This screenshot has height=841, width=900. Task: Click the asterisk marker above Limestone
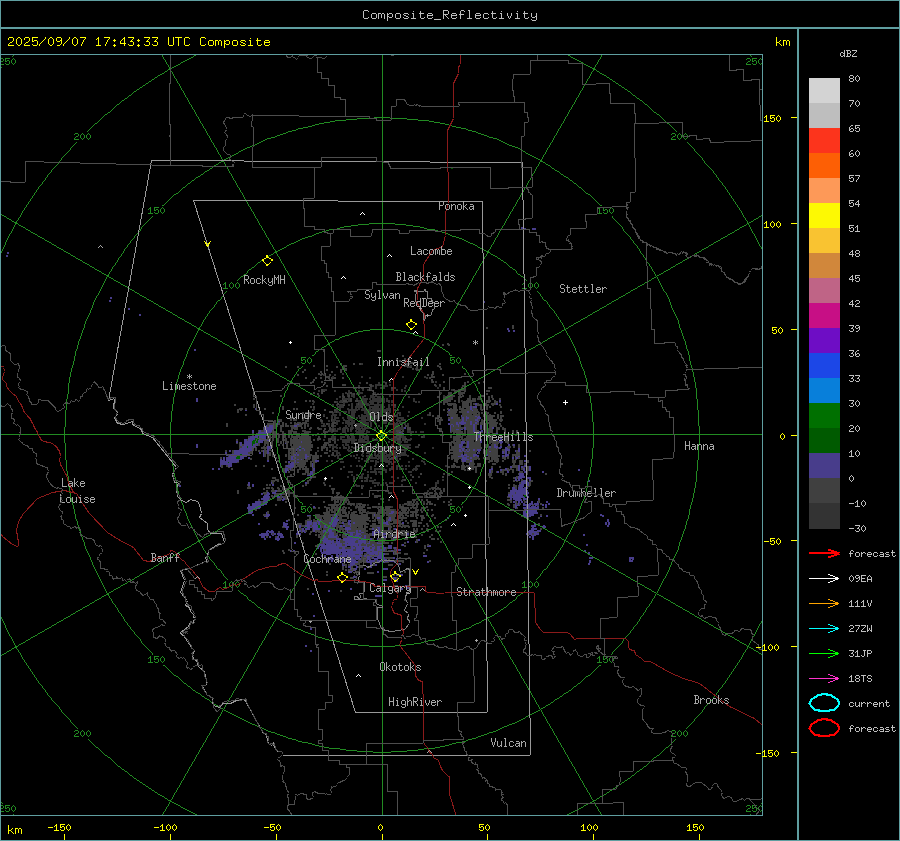[x=189, y=377]
